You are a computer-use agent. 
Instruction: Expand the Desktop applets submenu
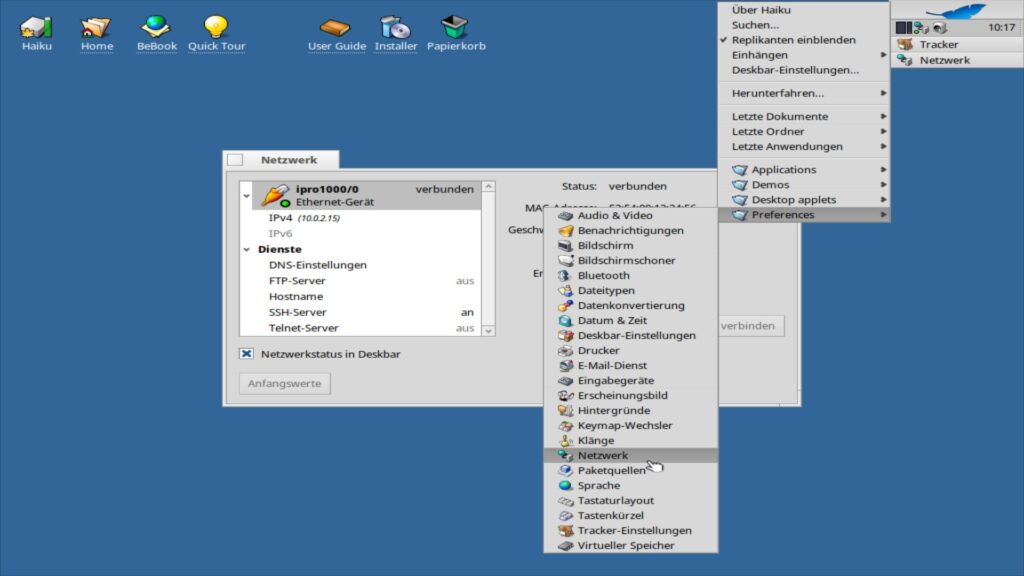pos(804,200)
